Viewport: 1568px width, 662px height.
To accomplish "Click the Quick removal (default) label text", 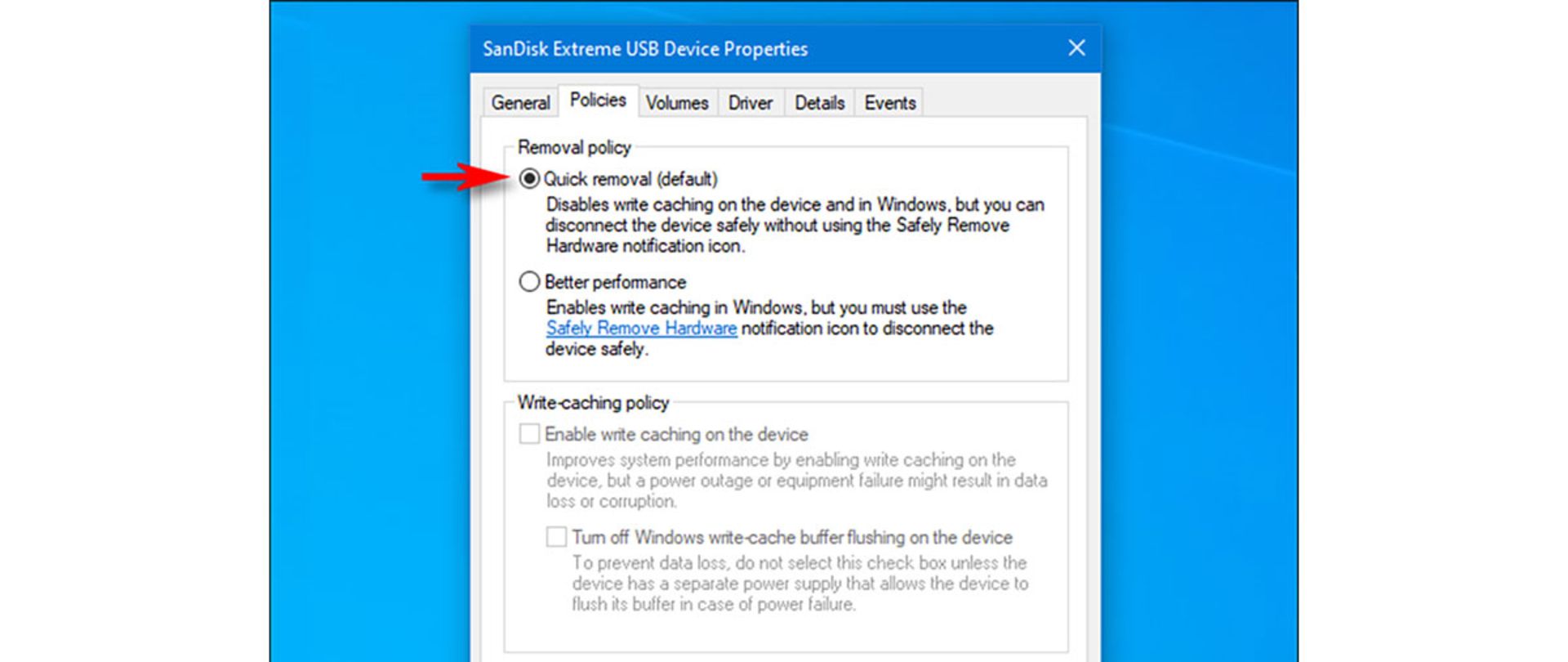I will [630, 179].
